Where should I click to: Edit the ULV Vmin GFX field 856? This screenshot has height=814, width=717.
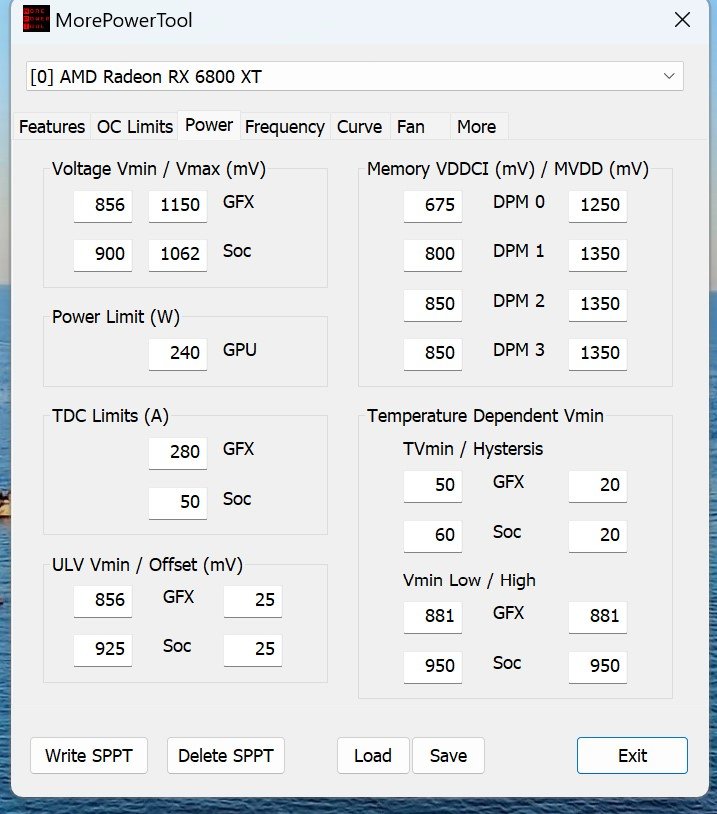point(103,601)
